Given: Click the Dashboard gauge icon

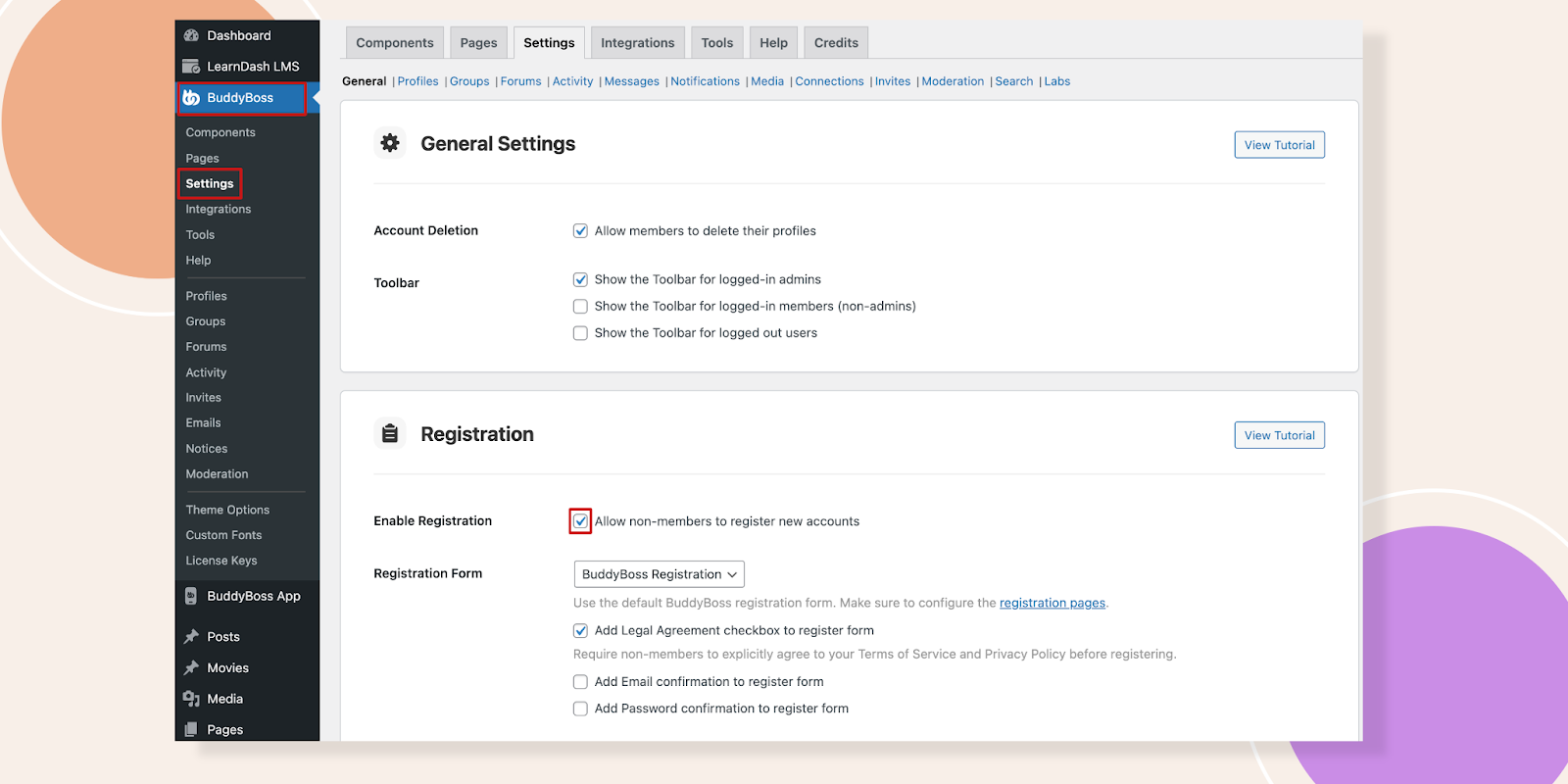Looking at the screenshot, I should (191, 35).
